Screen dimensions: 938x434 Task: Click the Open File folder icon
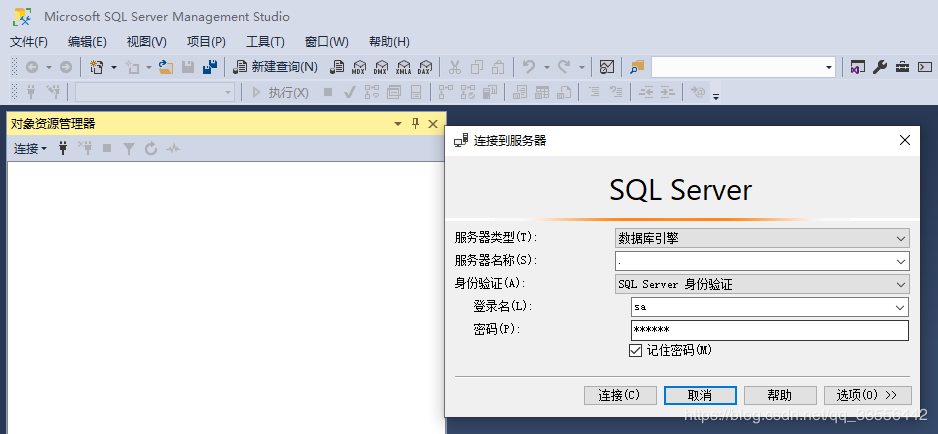pyautogui.click(x=166, y=67)
